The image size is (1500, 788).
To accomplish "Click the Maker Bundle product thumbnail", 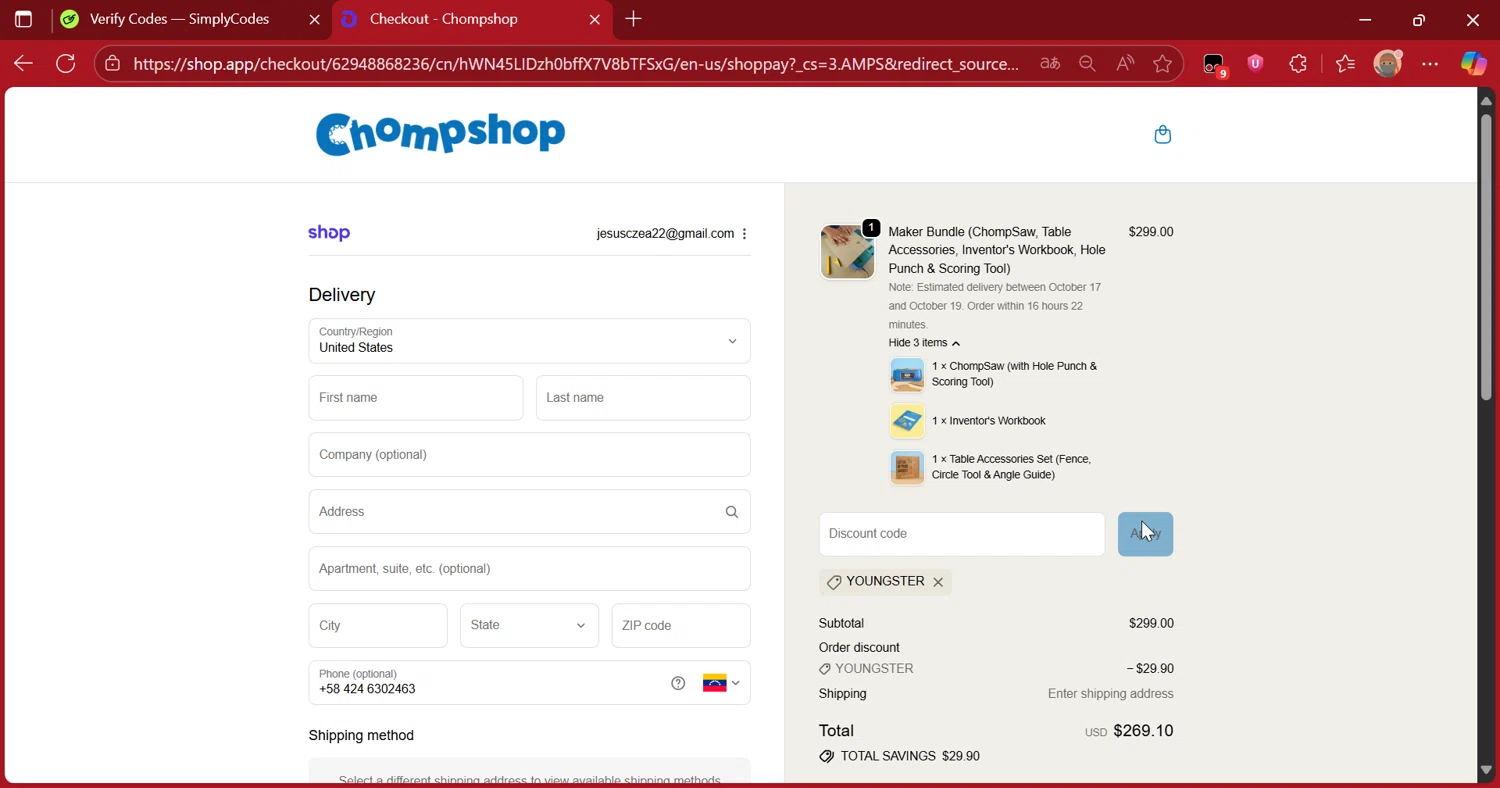I will (x=847, y=251).
